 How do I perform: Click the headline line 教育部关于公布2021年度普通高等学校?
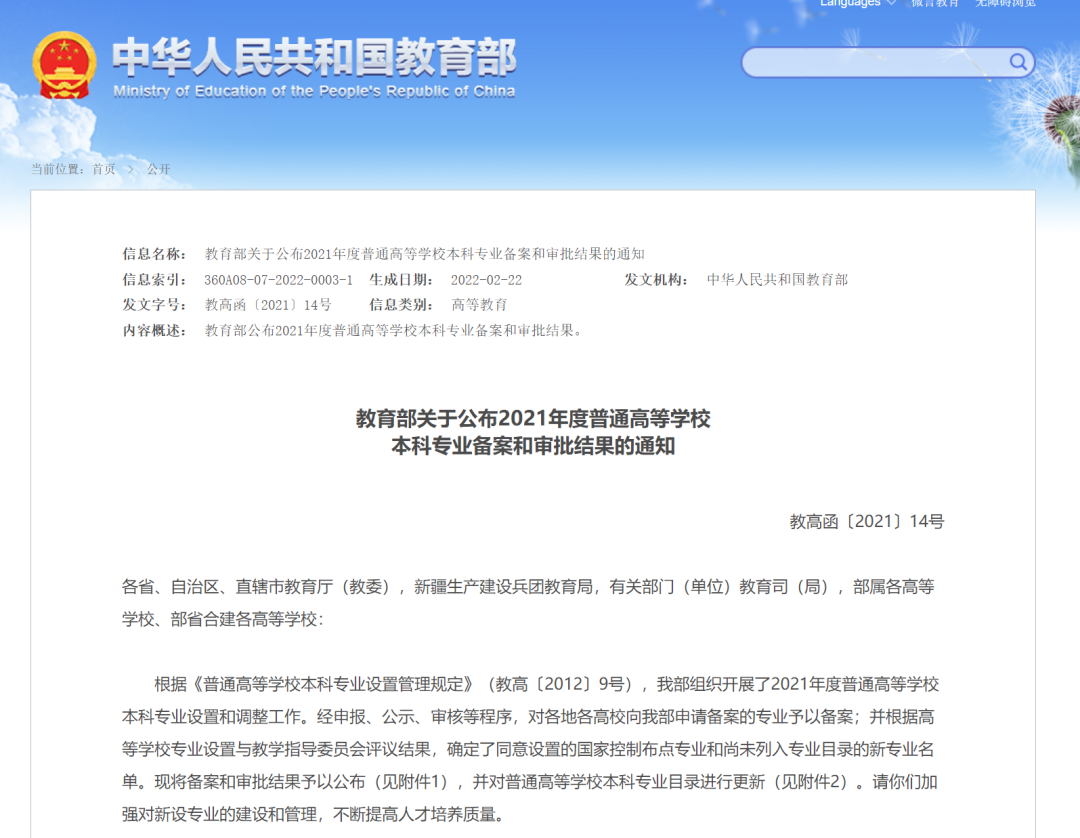[533, 419]
